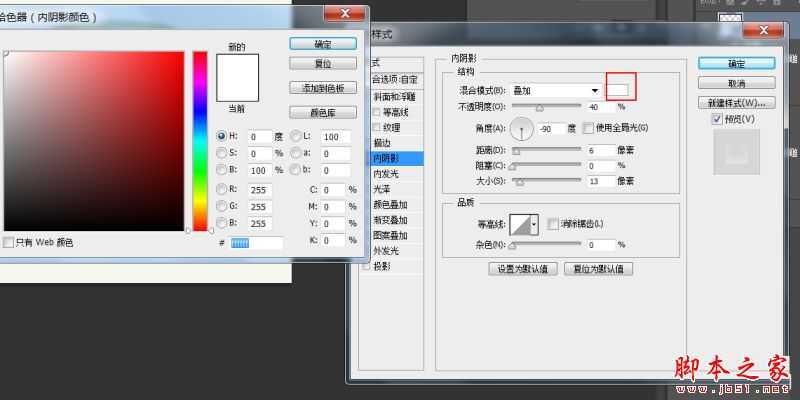Click the 设置为默认值 button
This screenshot has width=800, height=400.
click(521, 269)
